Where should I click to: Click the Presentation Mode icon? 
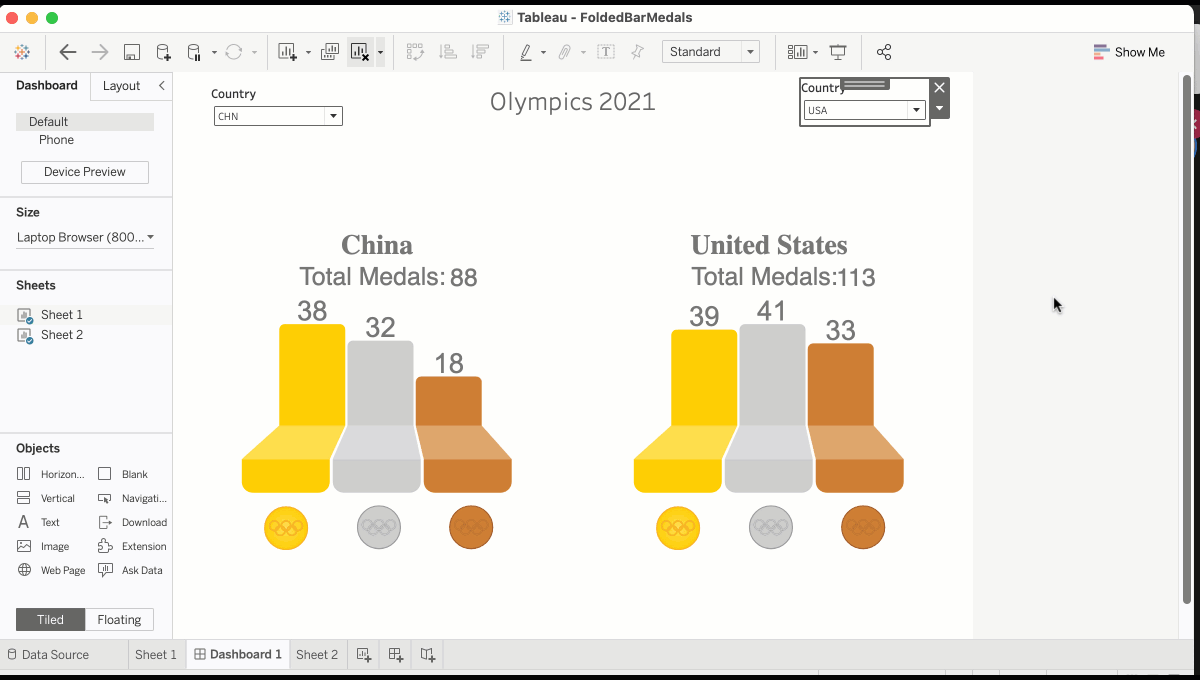[x=837, y=52]
